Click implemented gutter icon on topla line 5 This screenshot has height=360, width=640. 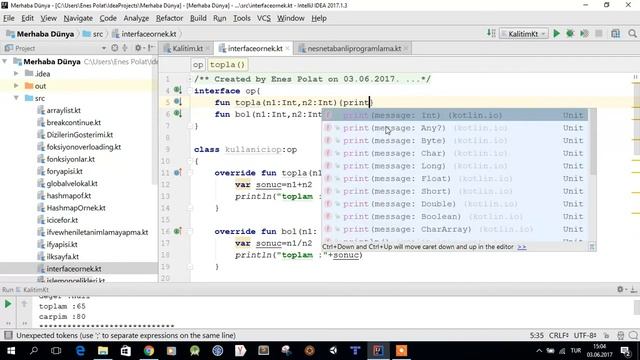pos(178,102)
